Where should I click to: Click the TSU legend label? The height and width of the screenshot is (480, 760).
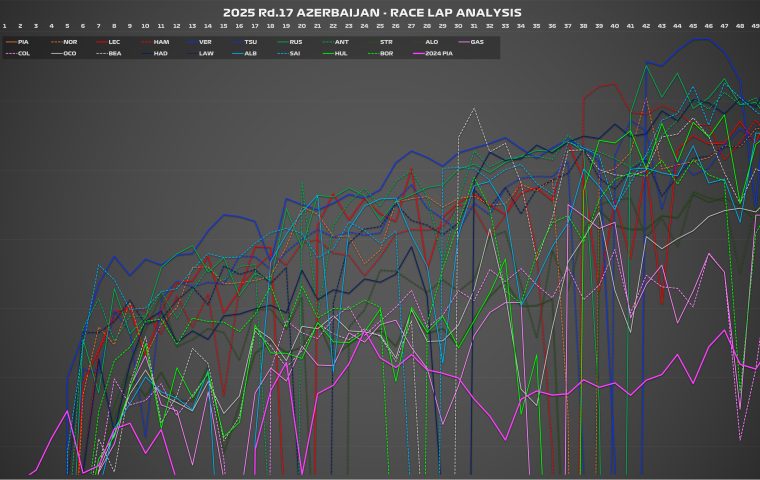coord(251,42)
